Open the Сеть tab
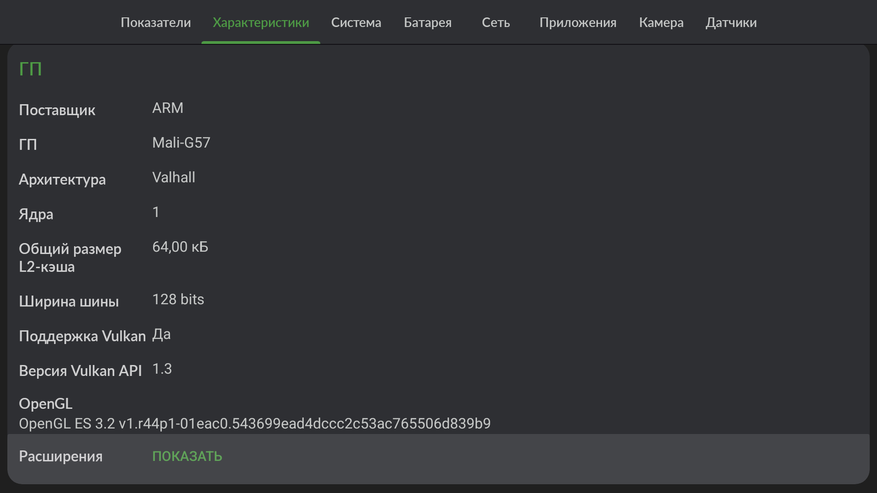The width and height of the screenshot is (877, 493). 495,22
